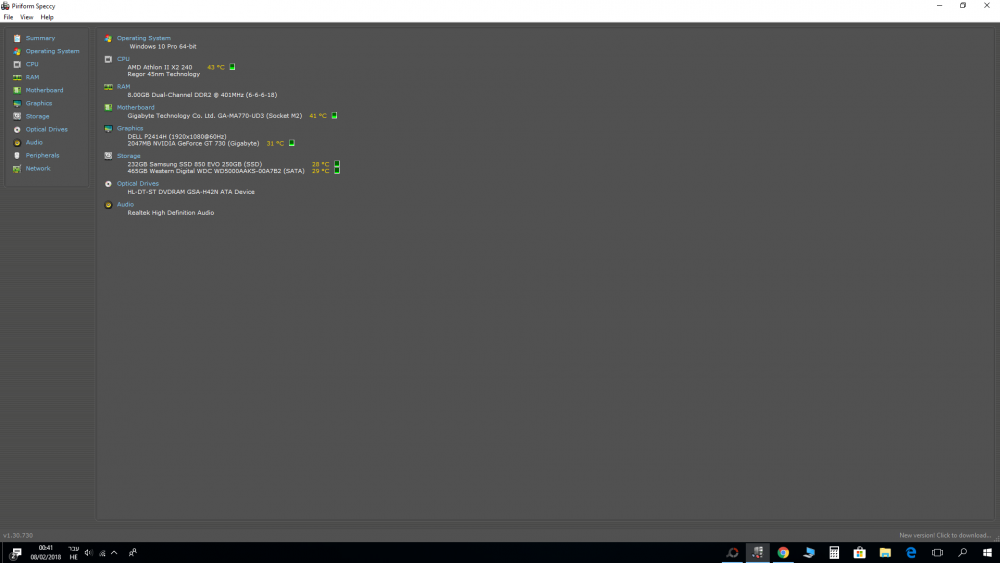Open Calculator from taskbar
Viewport: 1000px width, 563px height.
pos(834,553)
